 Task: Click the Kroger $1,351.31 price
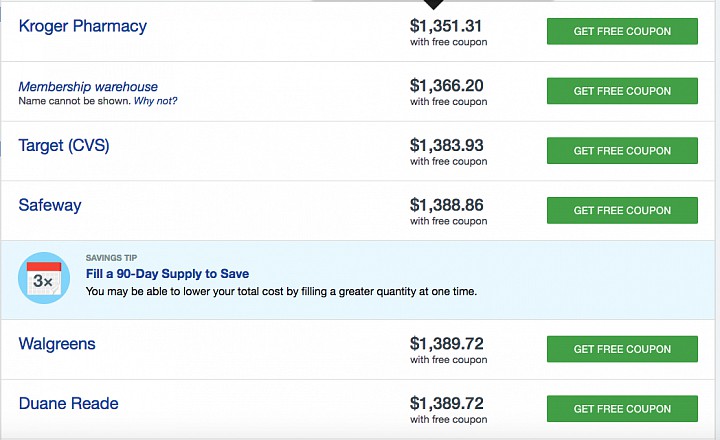click(446, 26)
